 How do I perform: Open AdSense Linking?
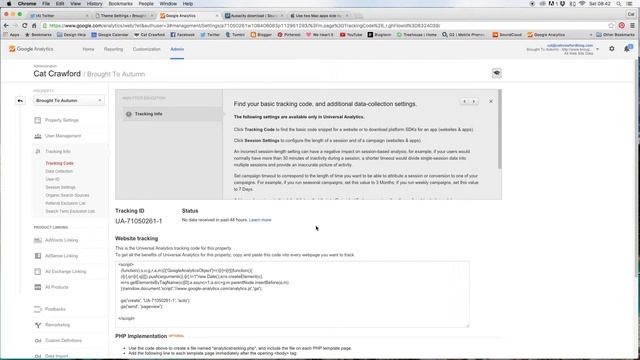[x=61, y=256]
